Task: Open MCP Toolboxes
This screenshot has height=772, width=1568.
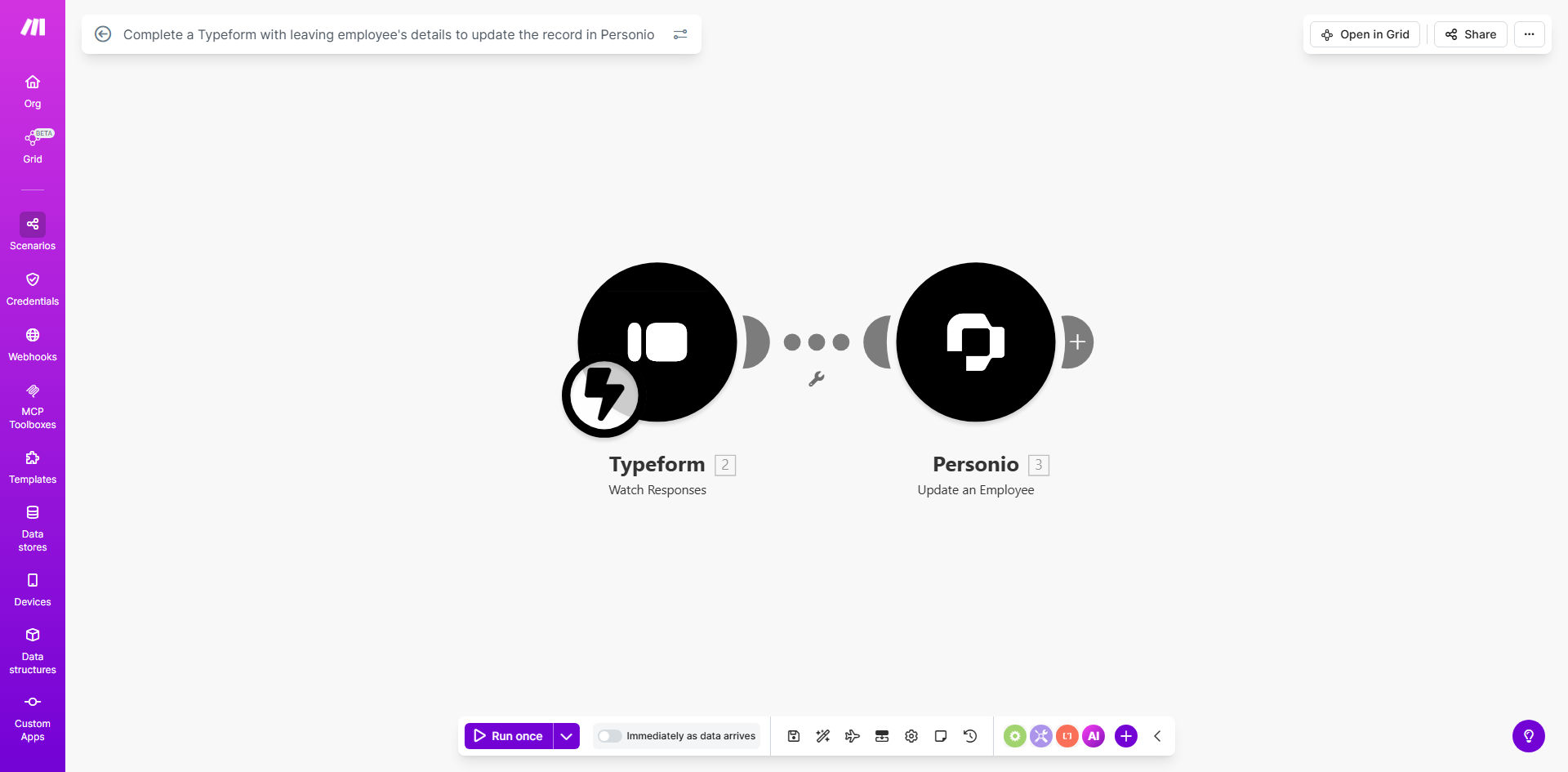Action: coord(33,406)
